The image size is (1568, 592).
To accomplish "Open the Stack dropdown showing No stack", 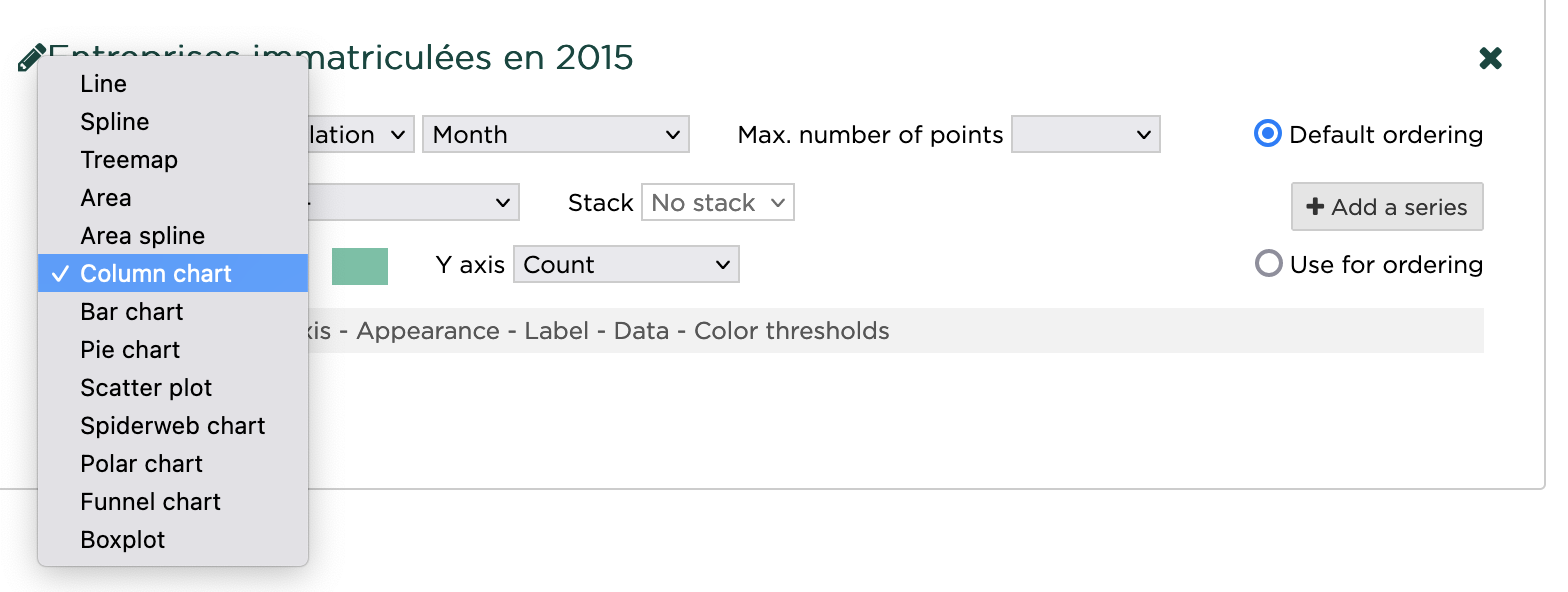I will click(717, 203).
